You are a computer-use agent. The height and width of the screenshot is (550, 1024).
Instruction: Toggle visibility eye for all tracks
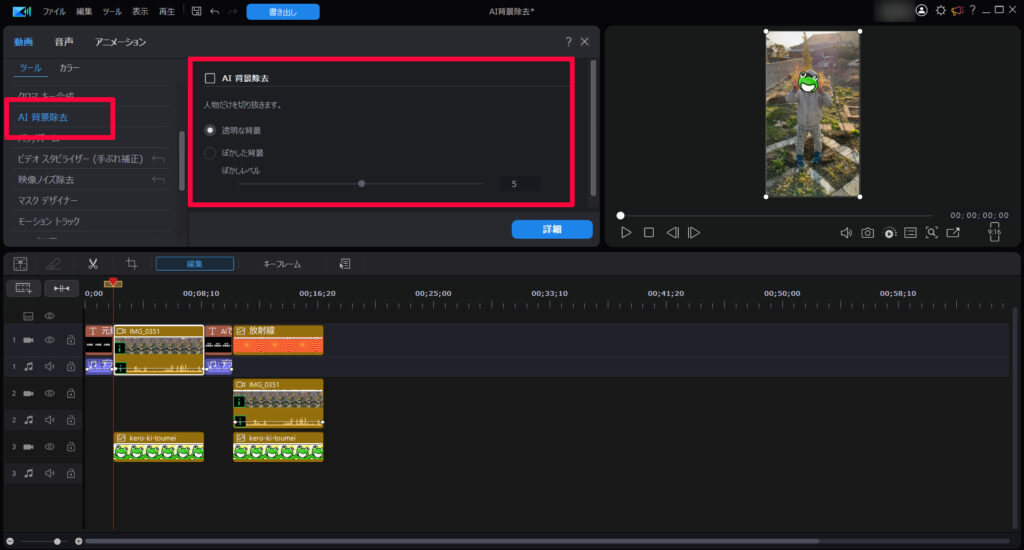[50, 316]
